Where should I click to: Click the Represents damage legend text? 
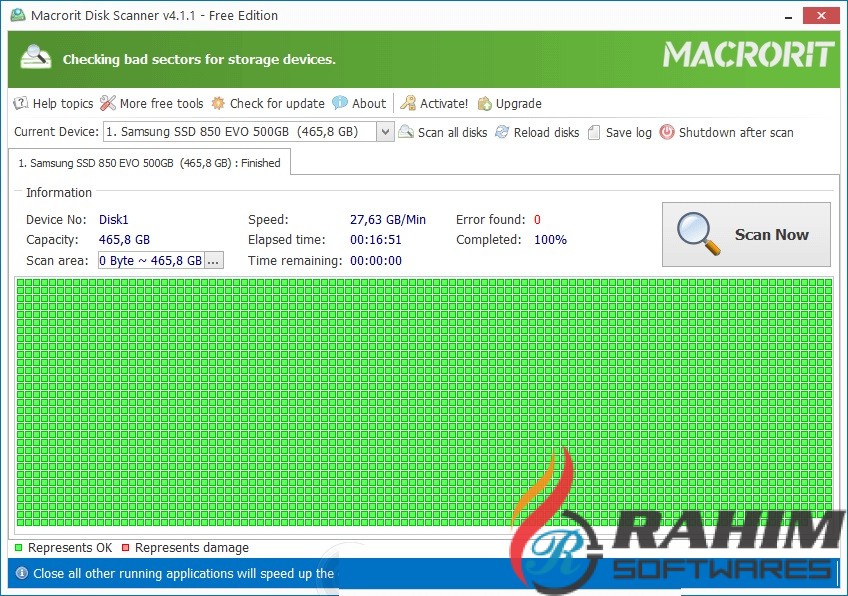(x=192, y=548)
